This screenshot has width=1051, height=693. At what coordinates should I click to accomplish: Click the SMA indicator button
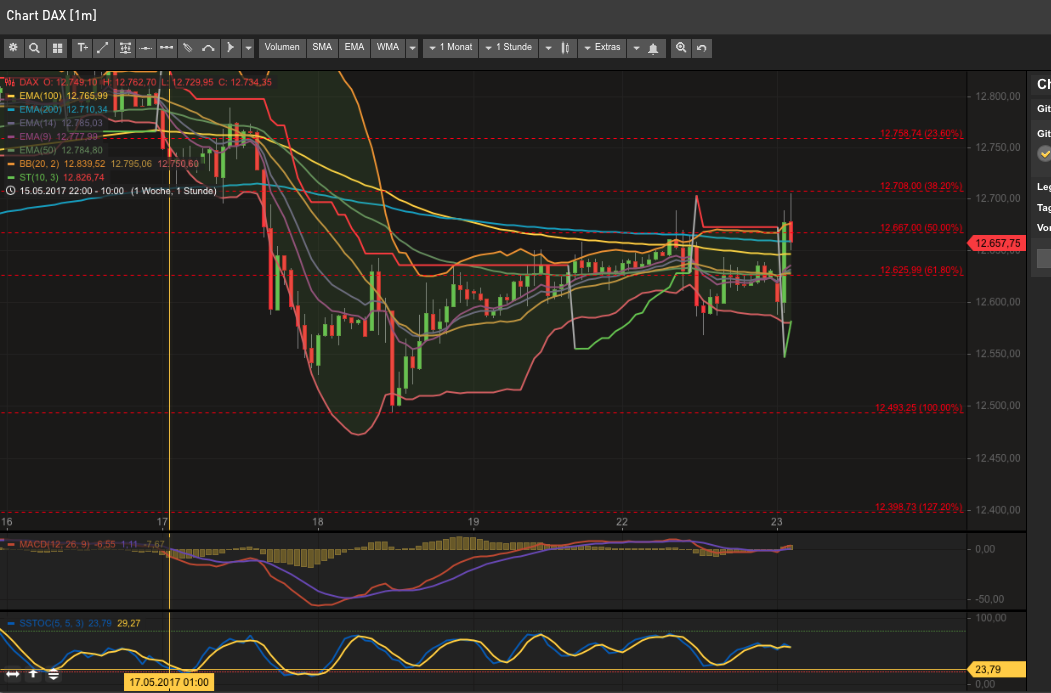pos(322,47)
